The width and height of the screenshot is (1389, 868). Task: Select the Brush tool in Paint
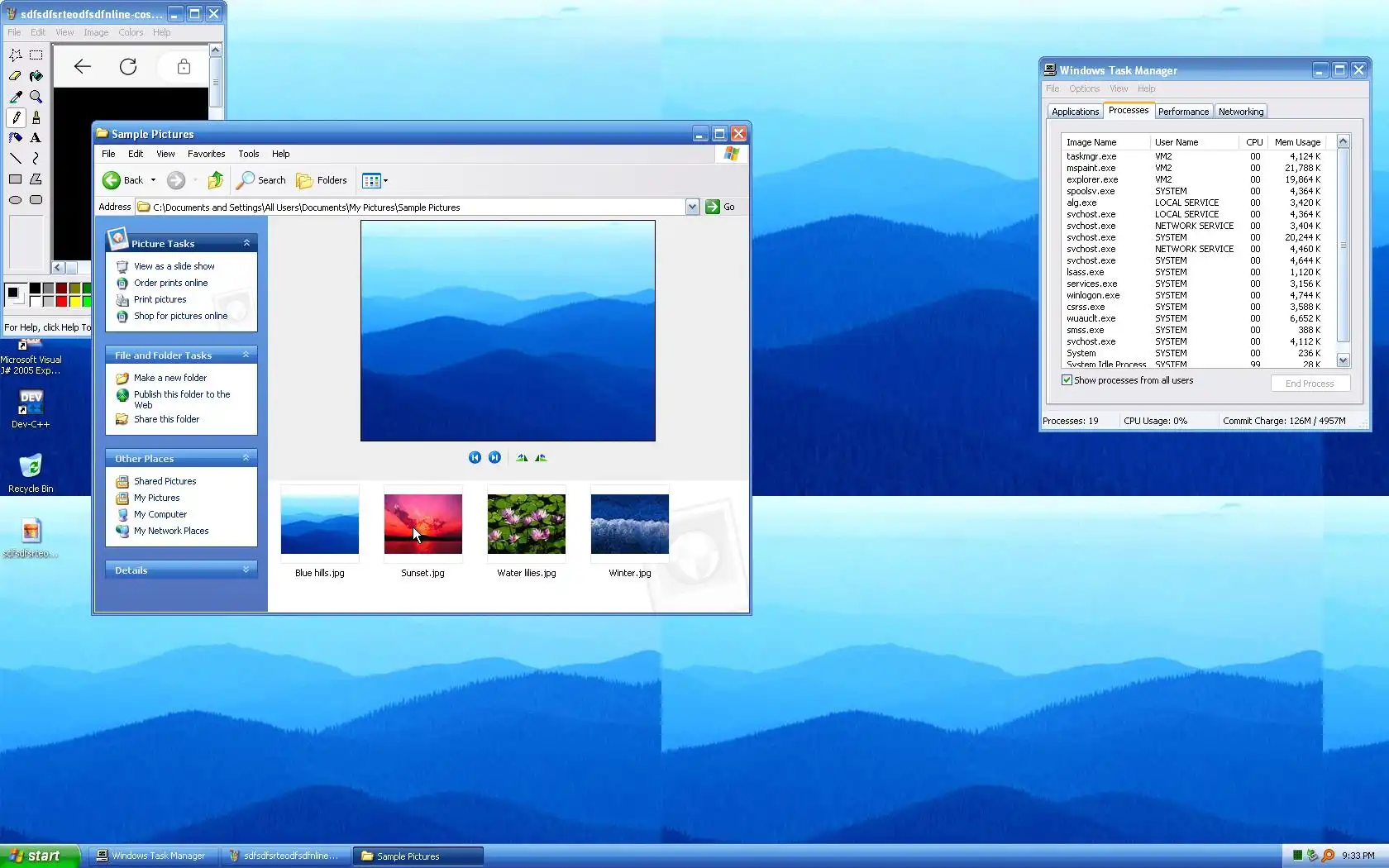coord(36,117)
